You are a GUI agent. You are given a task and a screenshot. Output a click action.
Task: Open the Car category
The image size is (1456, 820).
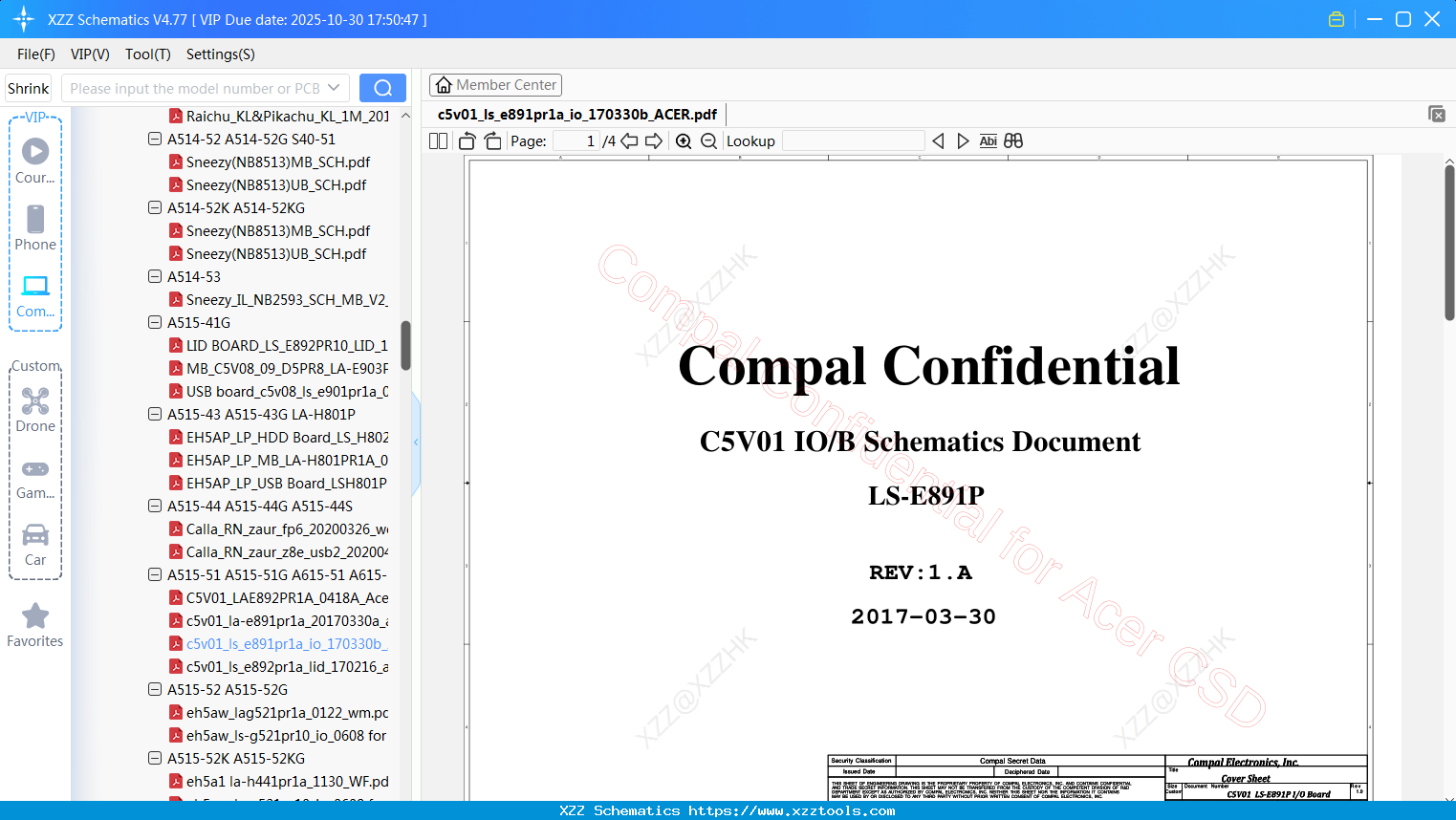pyautogui.click(x=35, y=534)
